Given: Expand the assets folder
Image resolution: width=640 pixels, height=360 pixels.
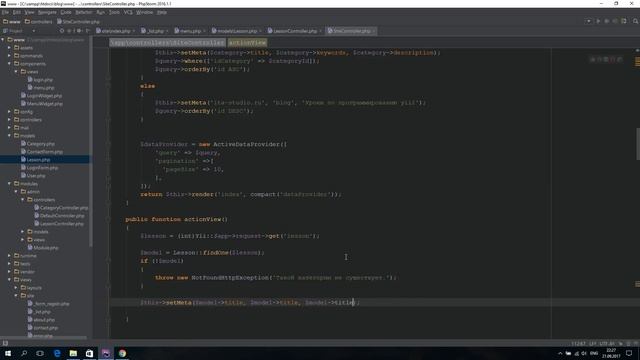Looking at the screenshot, I should [x=9, y=48].
